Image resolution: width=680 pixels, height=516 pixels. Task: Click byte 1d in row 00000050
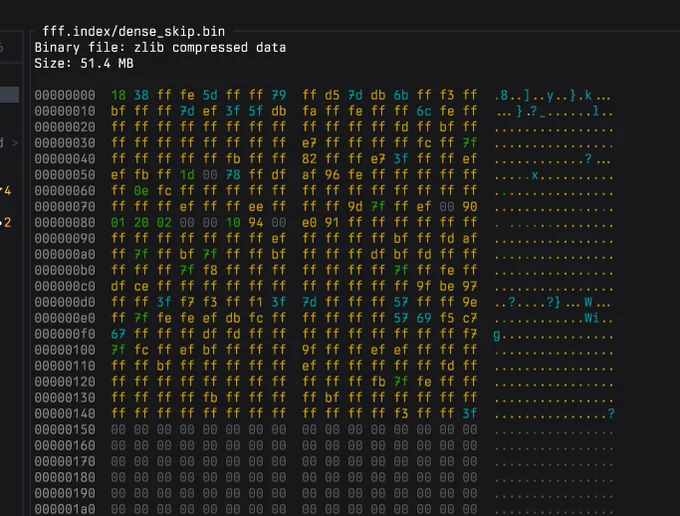(x=187, y=175)
